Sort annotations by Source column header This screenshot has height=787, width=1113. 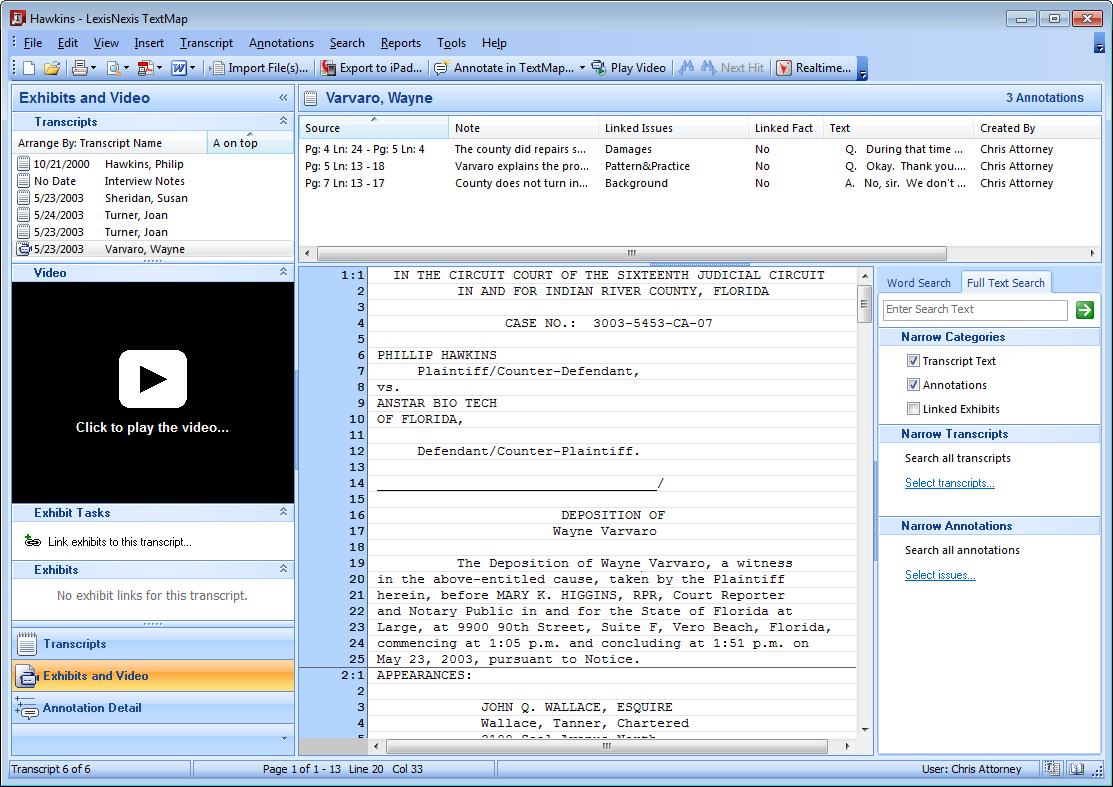tap(373, 128)
